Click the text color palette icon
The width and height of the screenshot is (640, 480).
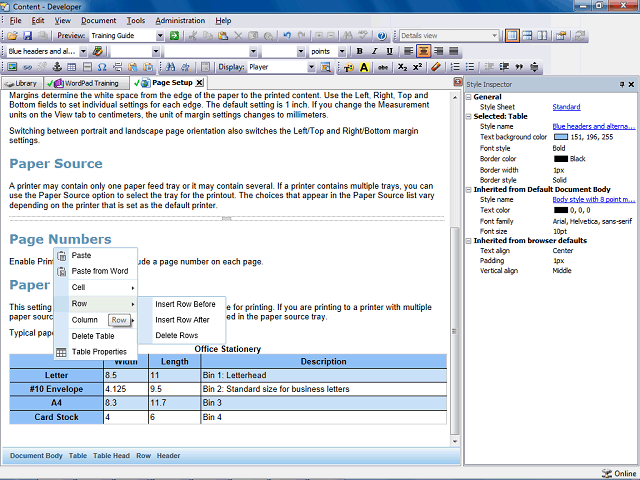(x=349, y=67)
